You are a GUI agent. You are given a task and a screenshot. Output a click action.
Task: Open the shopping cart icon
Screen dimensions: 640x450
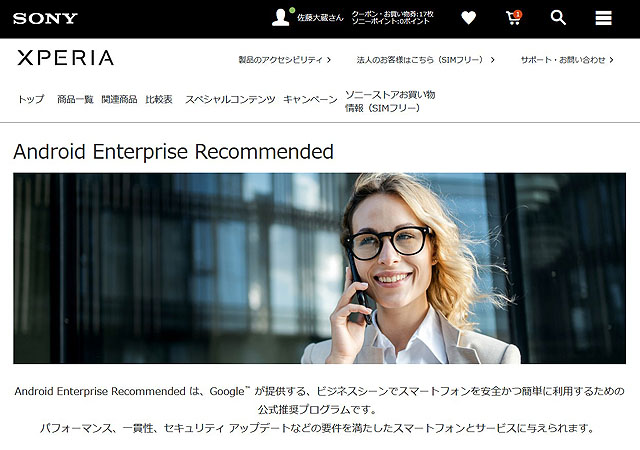pos(513,18)
